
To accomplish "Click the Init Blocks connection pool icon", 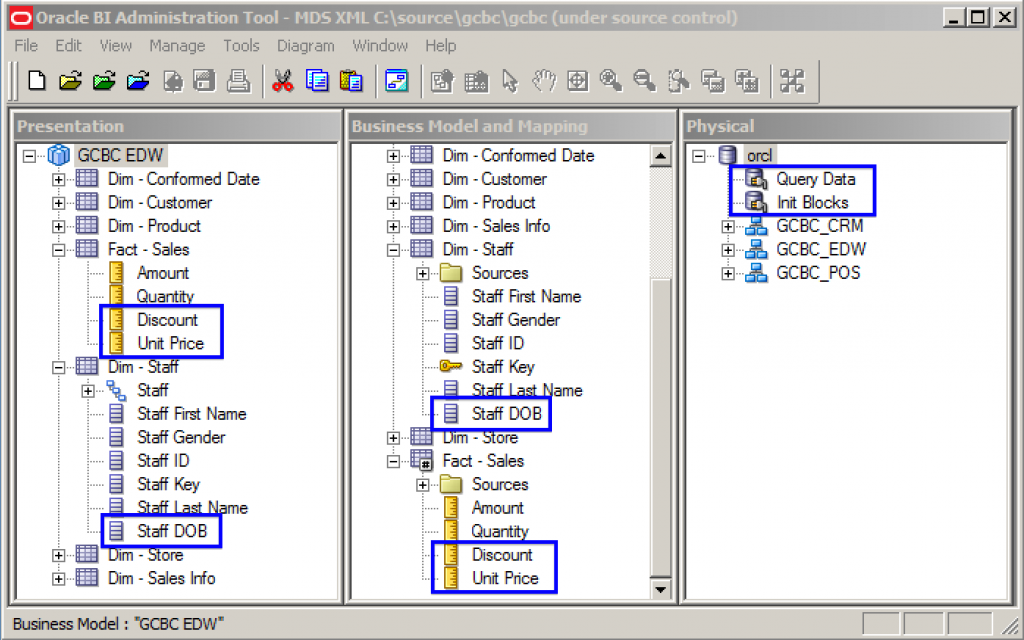I will (756, 202).
